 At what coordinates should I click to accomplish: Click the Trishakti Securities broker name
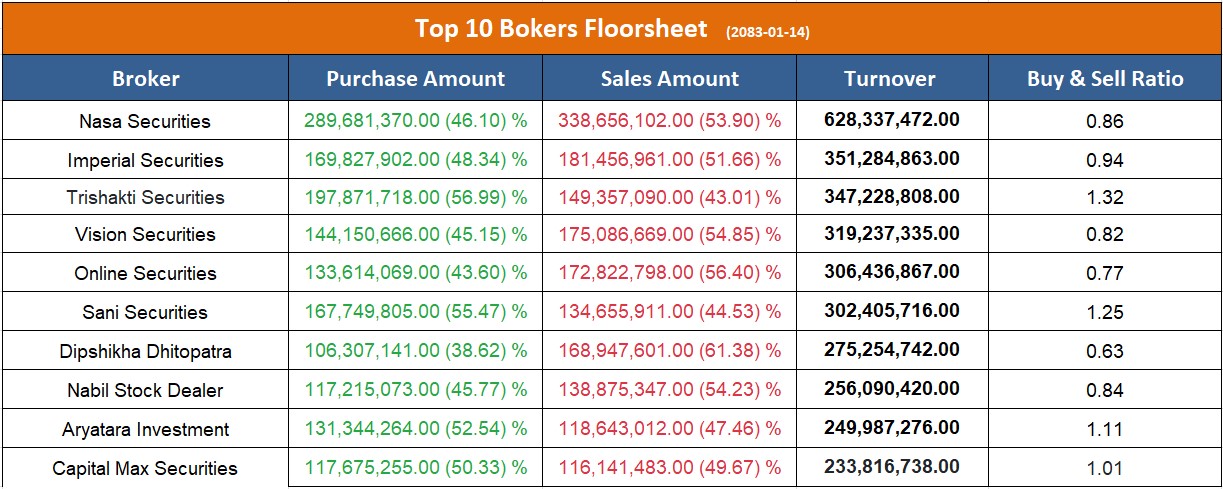pos(145,197)
